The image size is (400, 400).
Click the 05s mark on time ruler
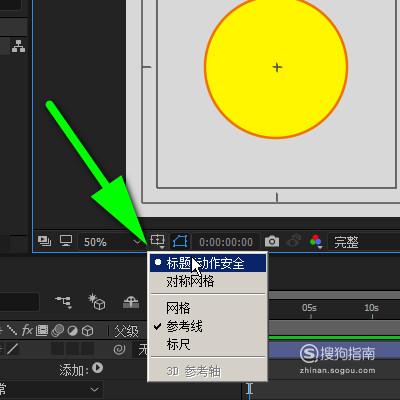309,308
